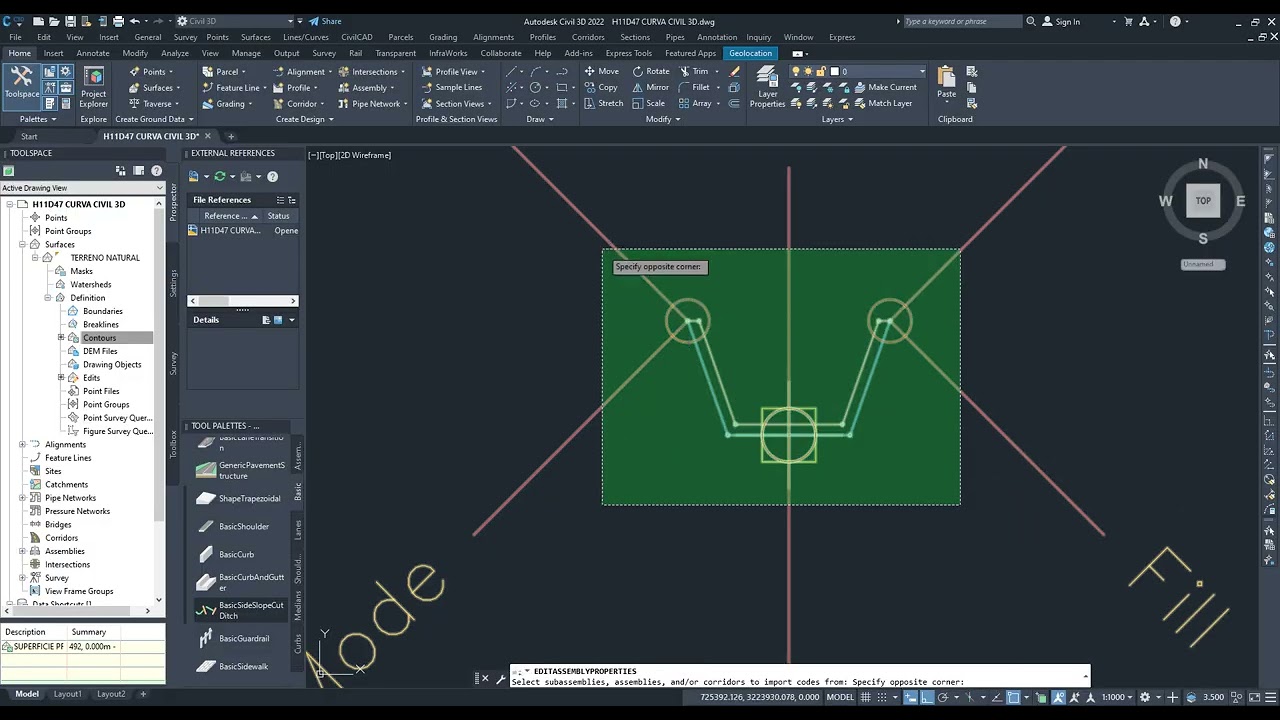Image resolution: width=1280 pixels, height=720 pixels.
Task: Toggle layer 0 on/off lightbulb icon
Action: tap(796, 71)
